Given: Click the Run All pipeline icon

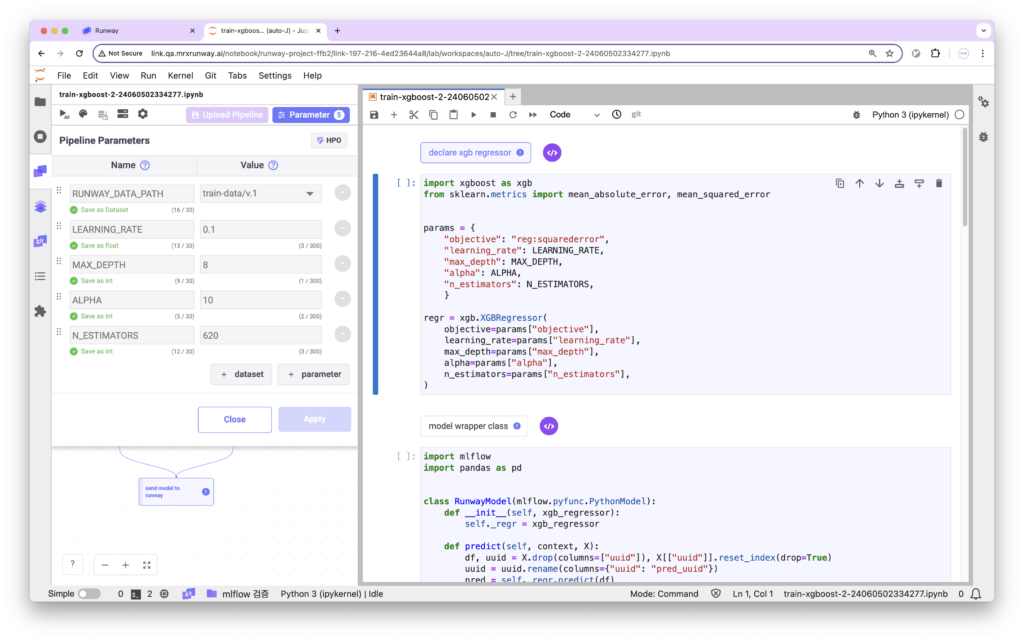Looking at the screenshot, I should click(x=64, y=114).
